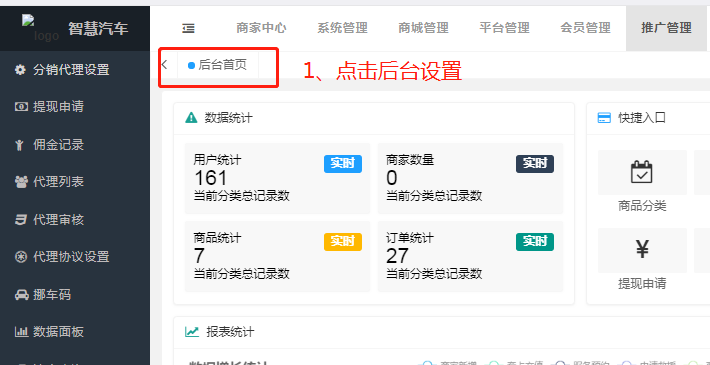
Task: Collapse sidebar with the menu fold icon
Action: pos(188,28)
